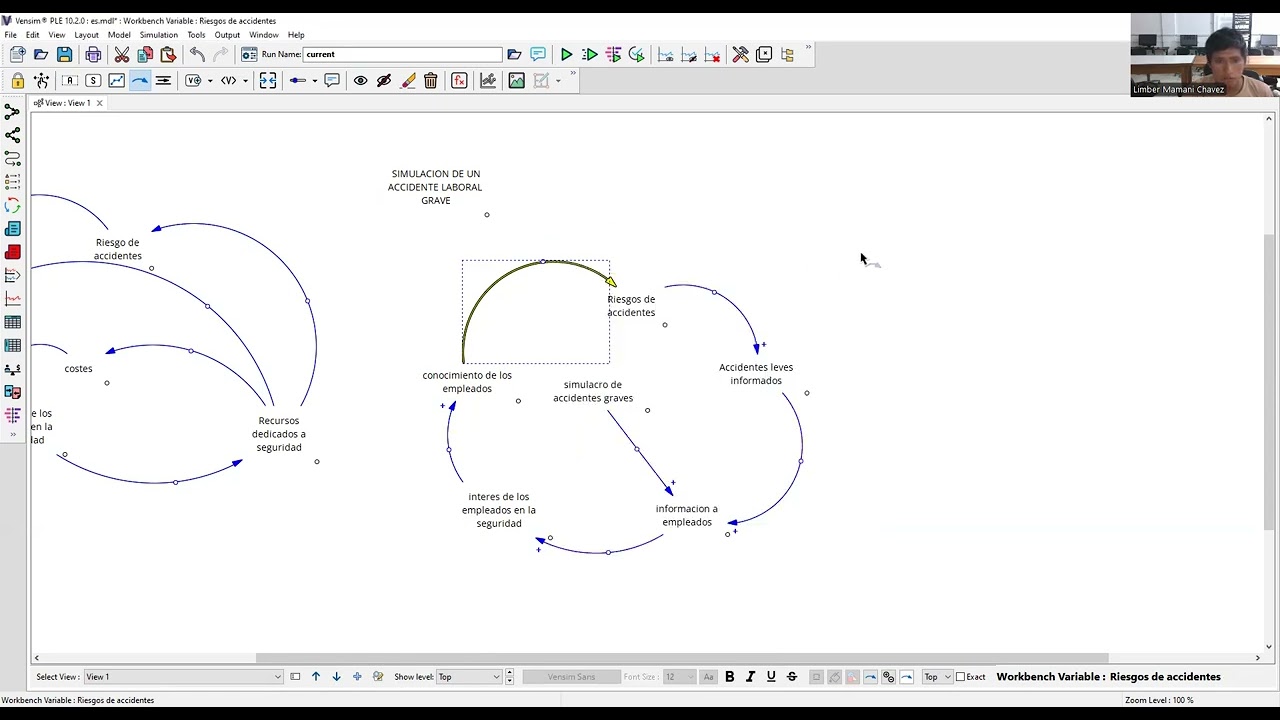
Task: Enable the Exact checkbox
Action: point(960,677)
